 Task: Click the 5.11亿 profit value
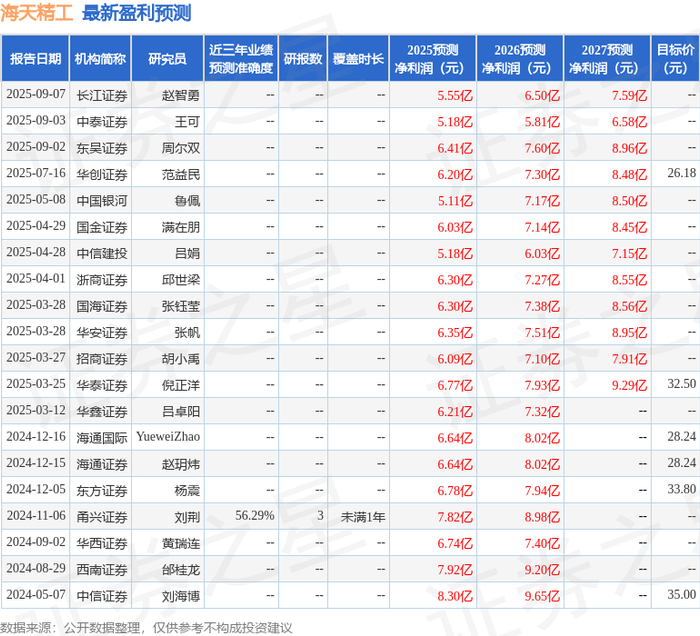point(454,200)
